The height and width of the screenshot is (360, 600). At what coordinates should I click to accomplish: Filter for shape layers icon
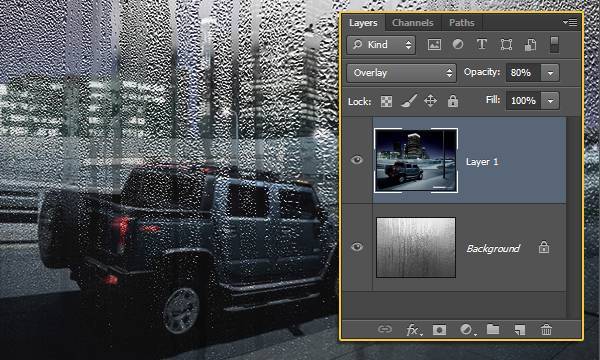pyautogui.click(x=506, y=45)
